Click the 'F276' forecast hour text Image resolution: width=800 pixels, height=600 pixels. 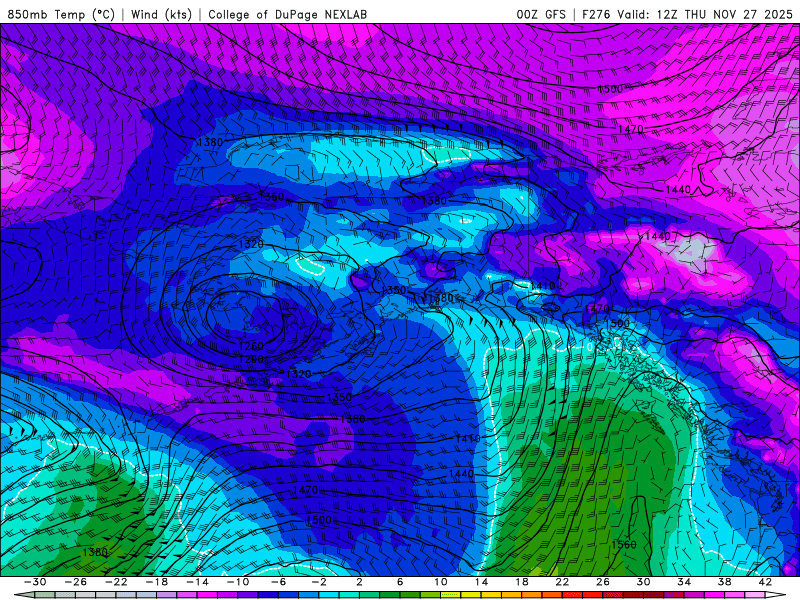[x=595, y=14]
